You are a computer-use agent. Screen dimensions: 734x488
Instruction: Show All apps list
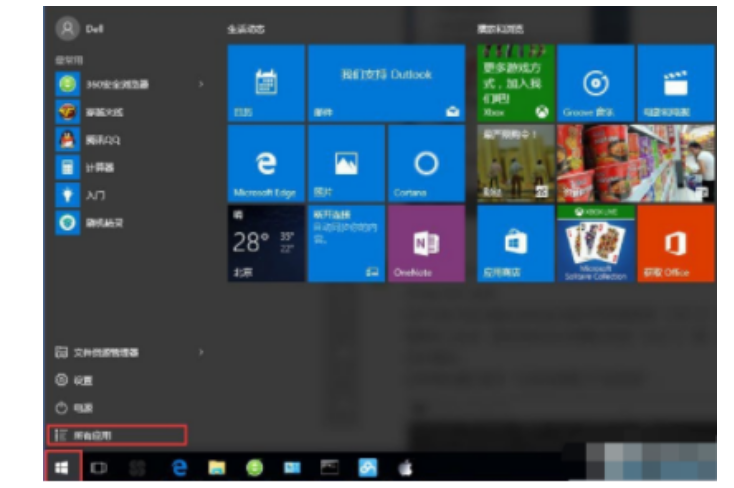(117, 435)
